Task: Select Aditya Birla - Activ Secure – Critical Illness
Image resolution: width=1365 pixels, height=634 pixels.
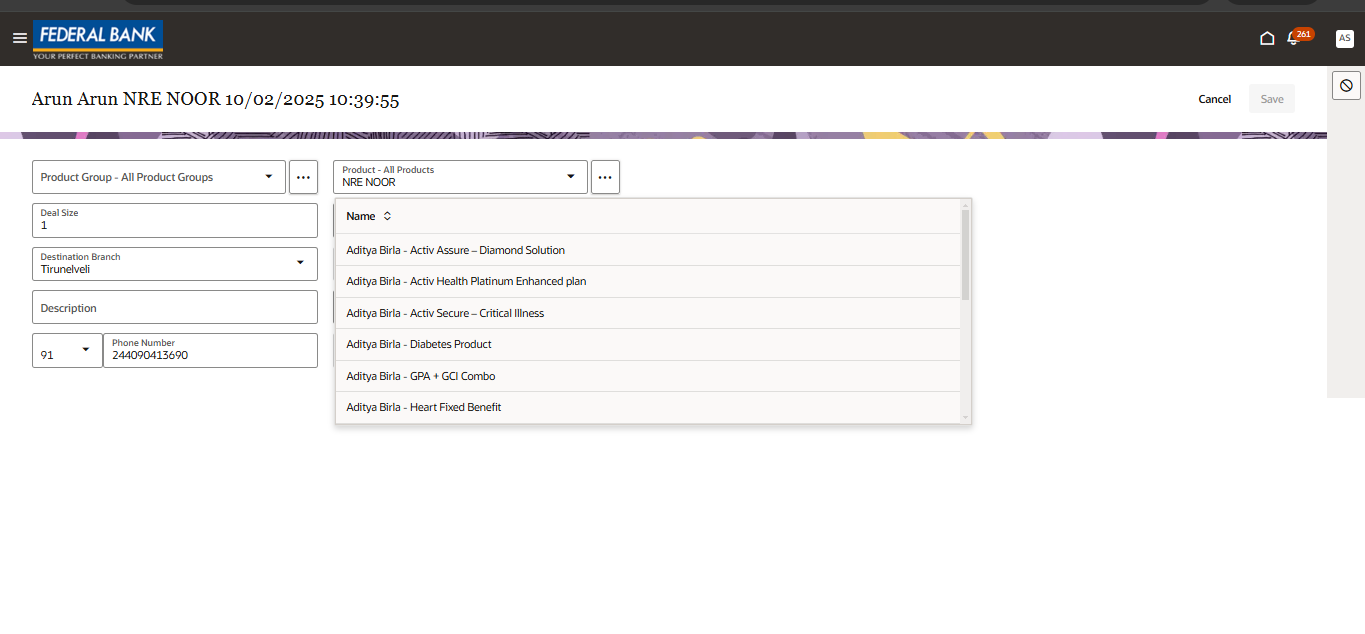Action: coord(648,313)
